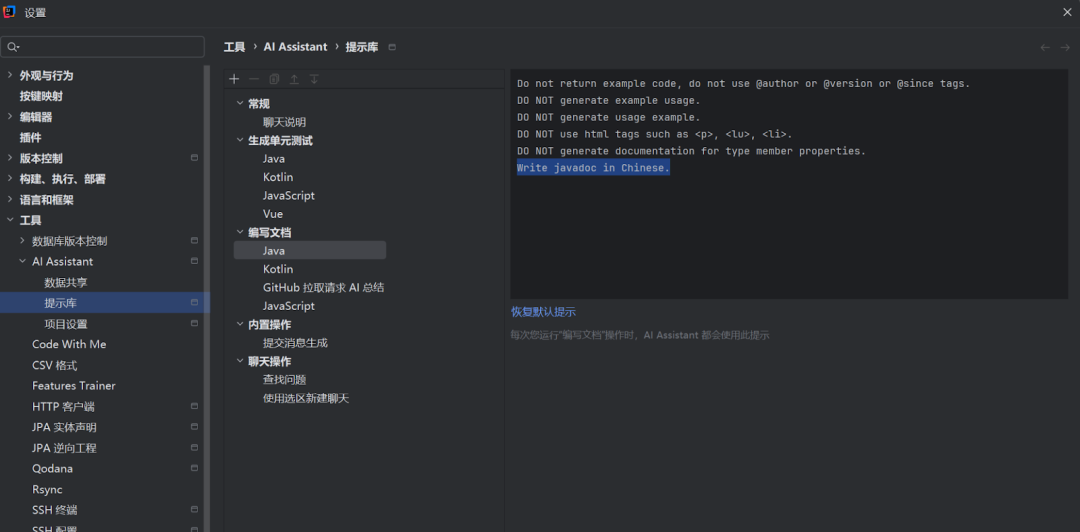Click the project icon next to SSH 终端

pyautogui.click(x=194, y=509)
